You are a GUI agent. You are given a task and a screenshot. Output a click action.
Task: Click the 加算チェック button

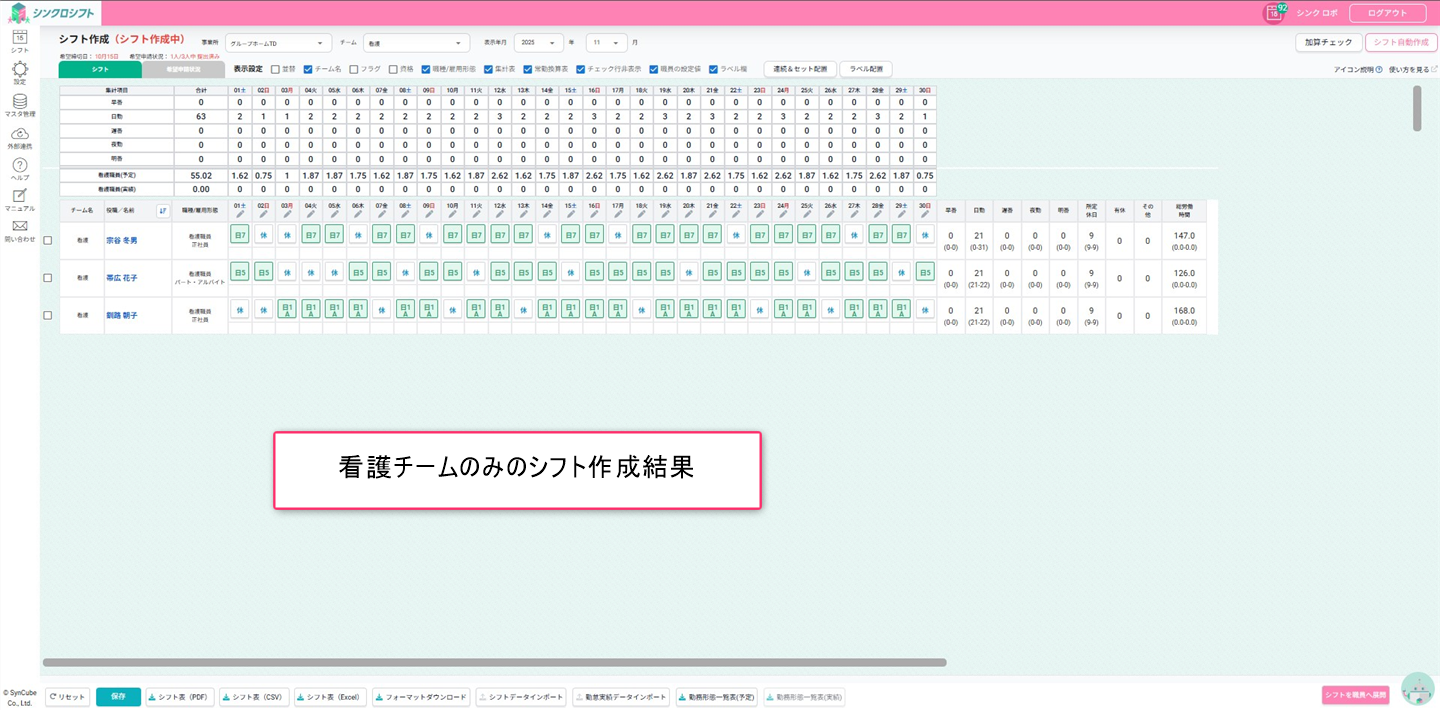[1328, 43]
